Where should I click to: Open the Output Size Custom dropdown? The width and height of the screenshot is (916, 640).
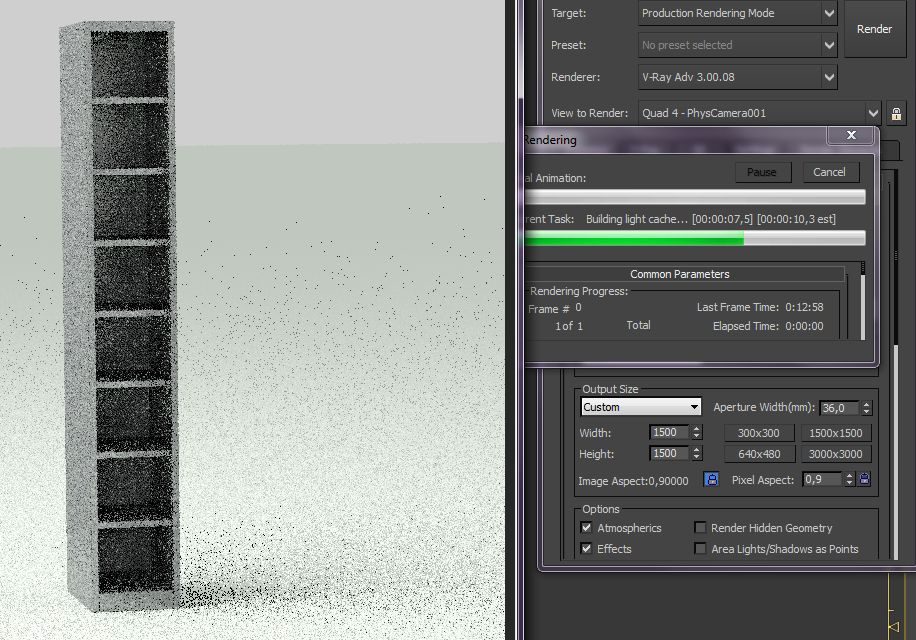click(641, 407)
